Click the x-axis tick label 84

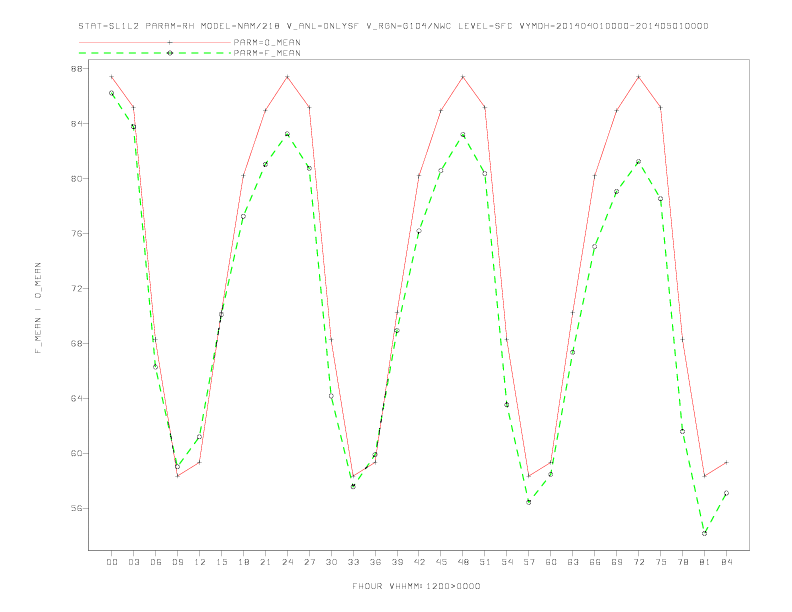pos(726,562)
